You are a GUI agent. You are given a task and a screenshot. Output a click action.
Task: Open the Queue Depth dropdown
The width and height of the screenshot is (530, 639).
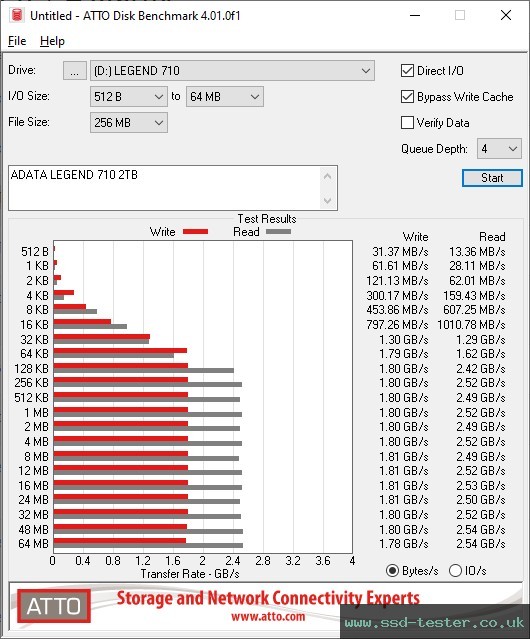(x=499, y=149)
